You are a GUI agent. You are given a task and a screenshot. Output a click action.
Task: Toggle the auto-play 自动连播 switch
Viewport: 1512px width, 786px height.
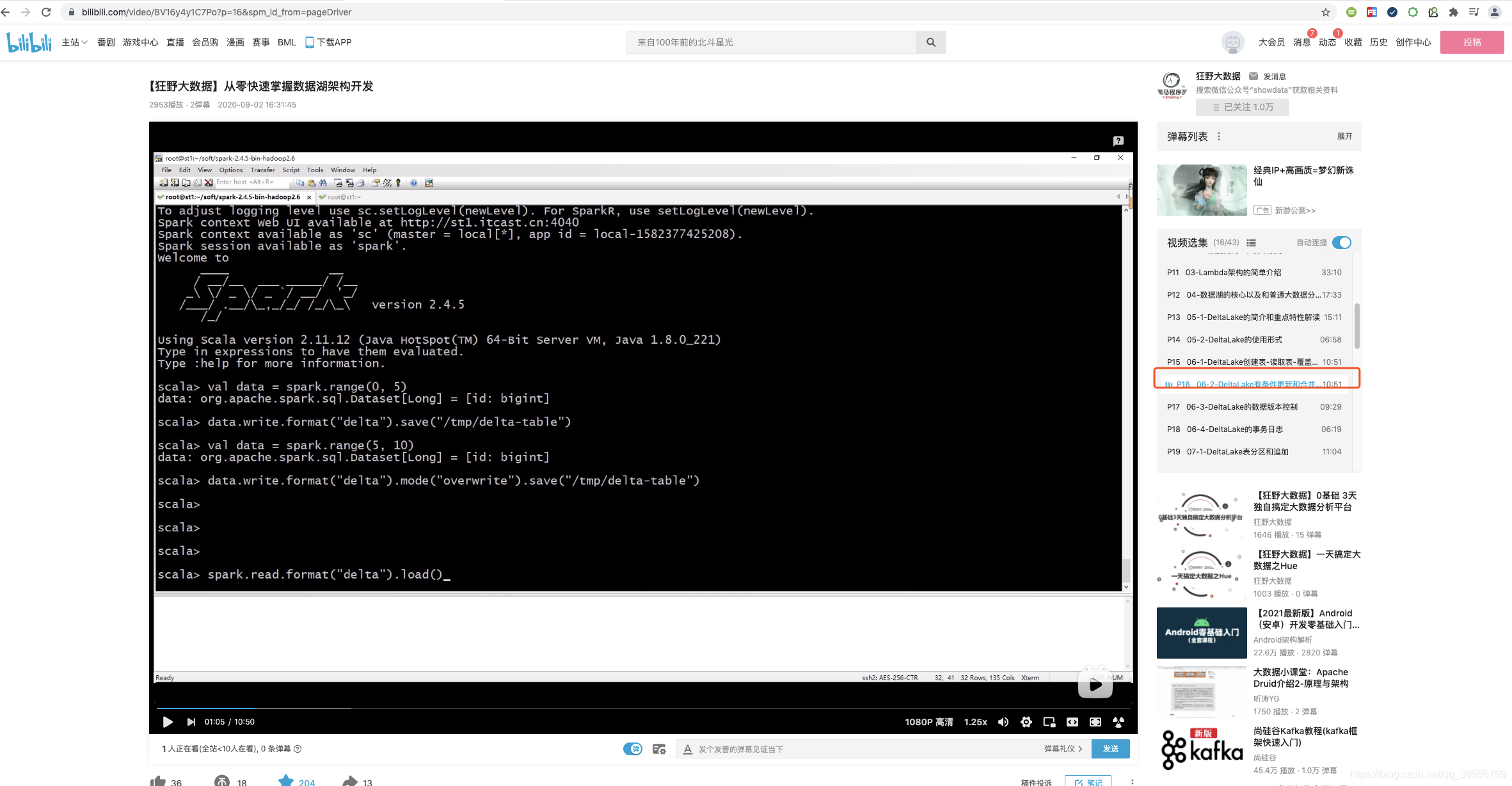[x=1342, y=243]
